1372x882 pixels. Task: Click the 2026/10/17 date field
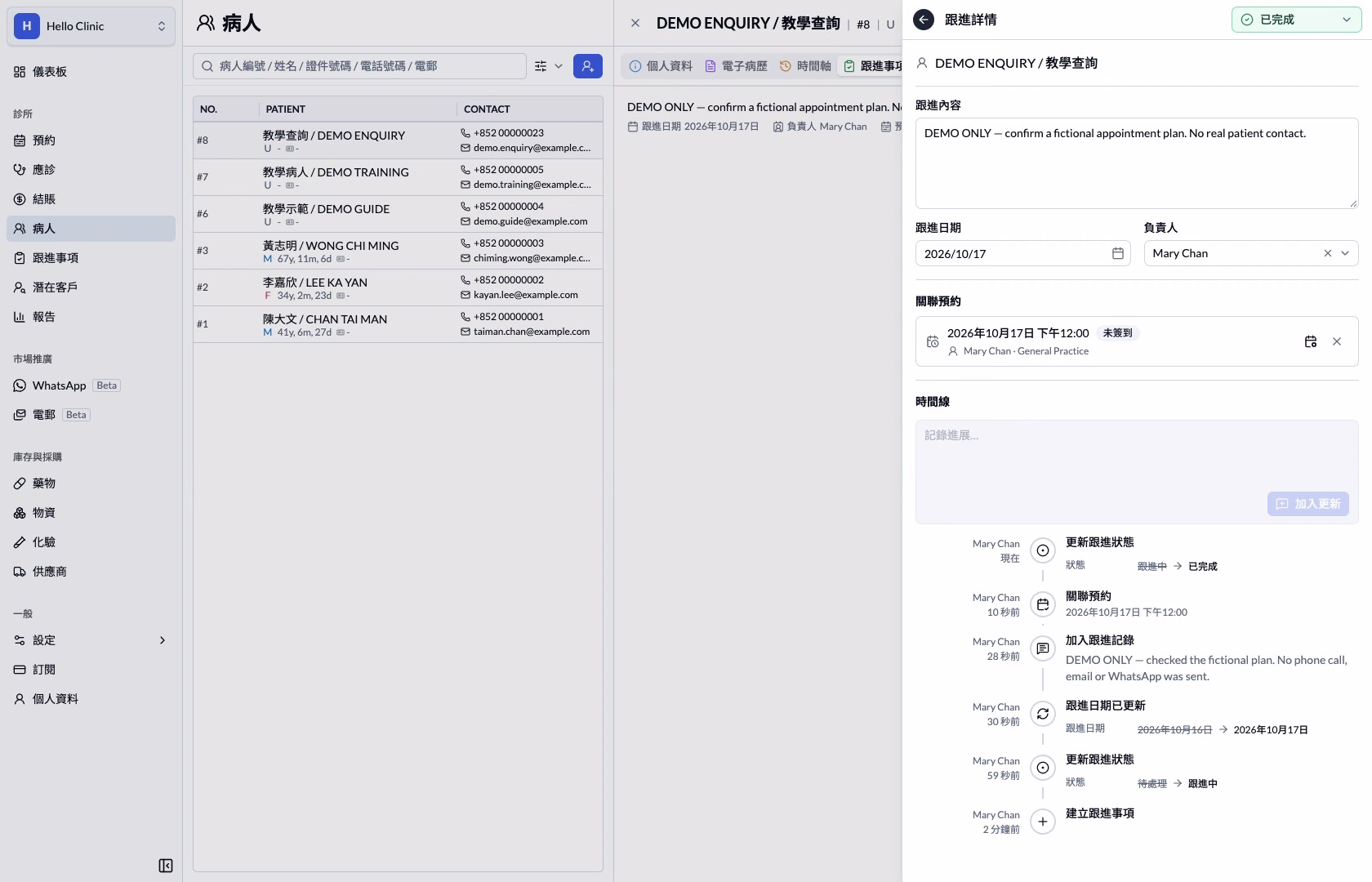point(1022,253)
